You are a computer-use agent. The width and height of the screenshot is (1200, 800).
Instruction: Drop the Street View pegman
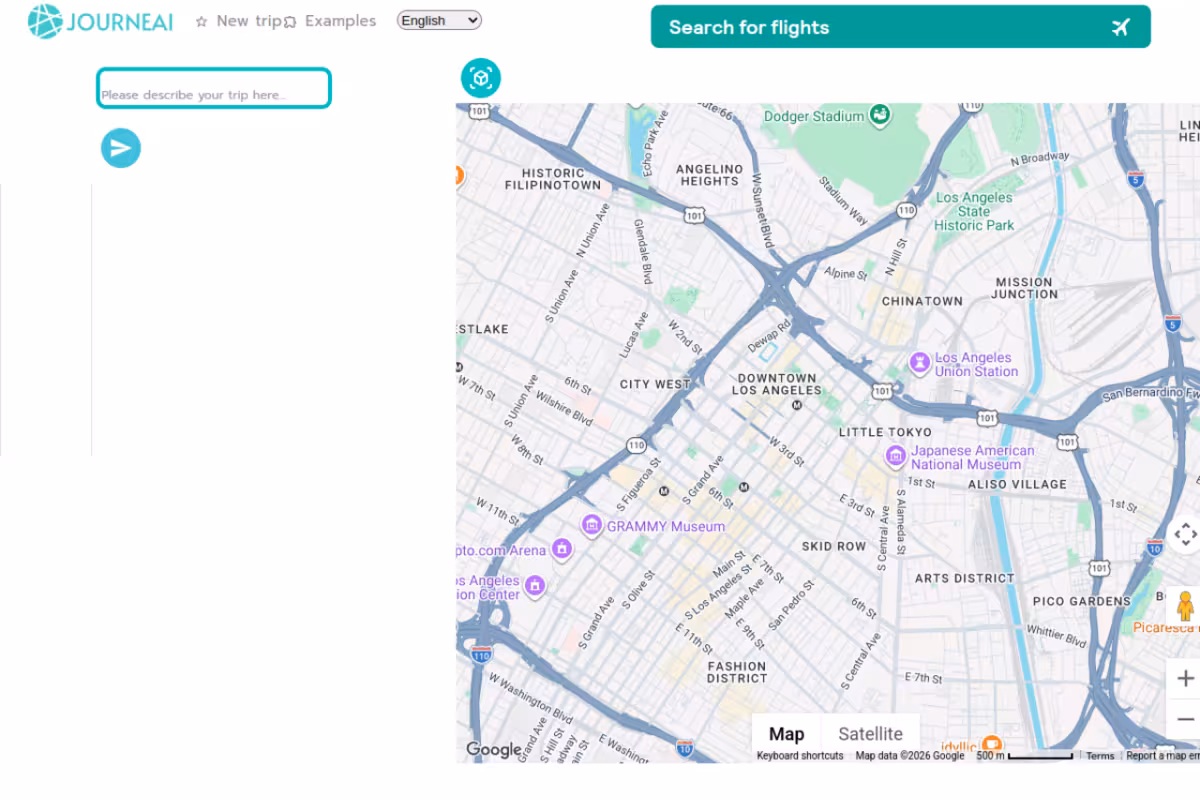(x=1185, y=606)
